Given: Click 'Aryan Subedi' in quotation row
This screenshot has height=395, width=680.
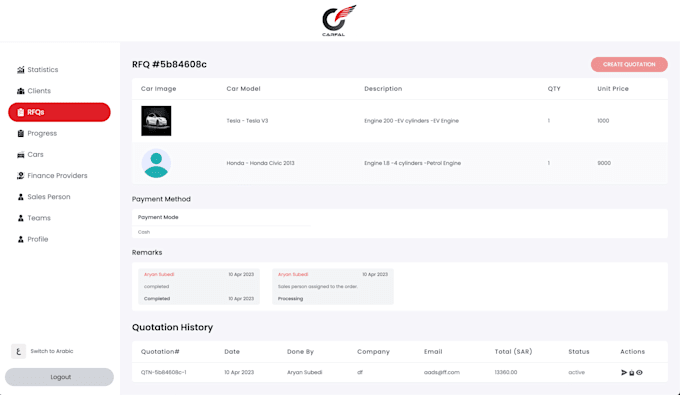Looking at the screenshot, I should [304, 372].
